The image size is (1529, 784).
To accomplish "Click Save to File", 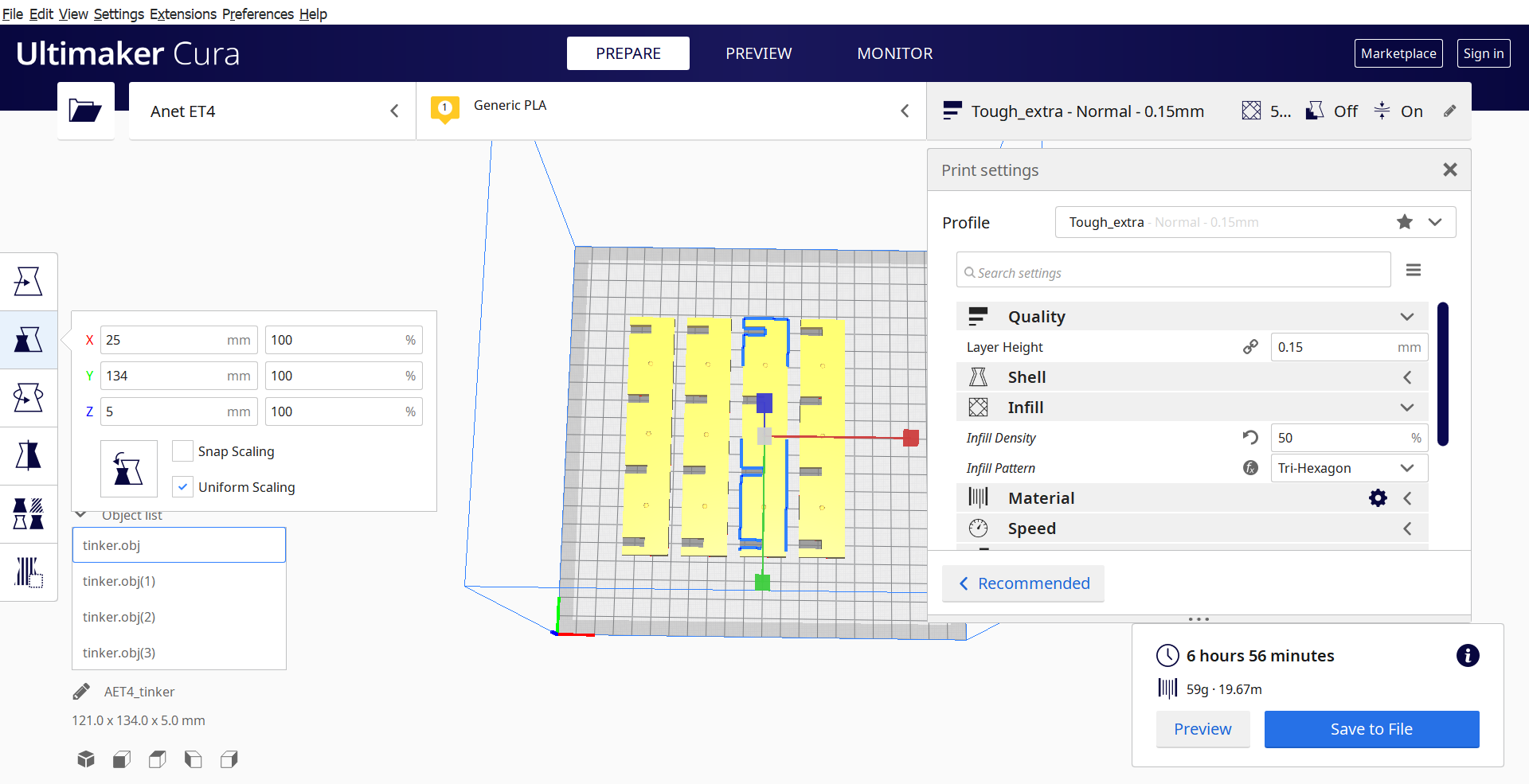I will [x=1371, y=729].
